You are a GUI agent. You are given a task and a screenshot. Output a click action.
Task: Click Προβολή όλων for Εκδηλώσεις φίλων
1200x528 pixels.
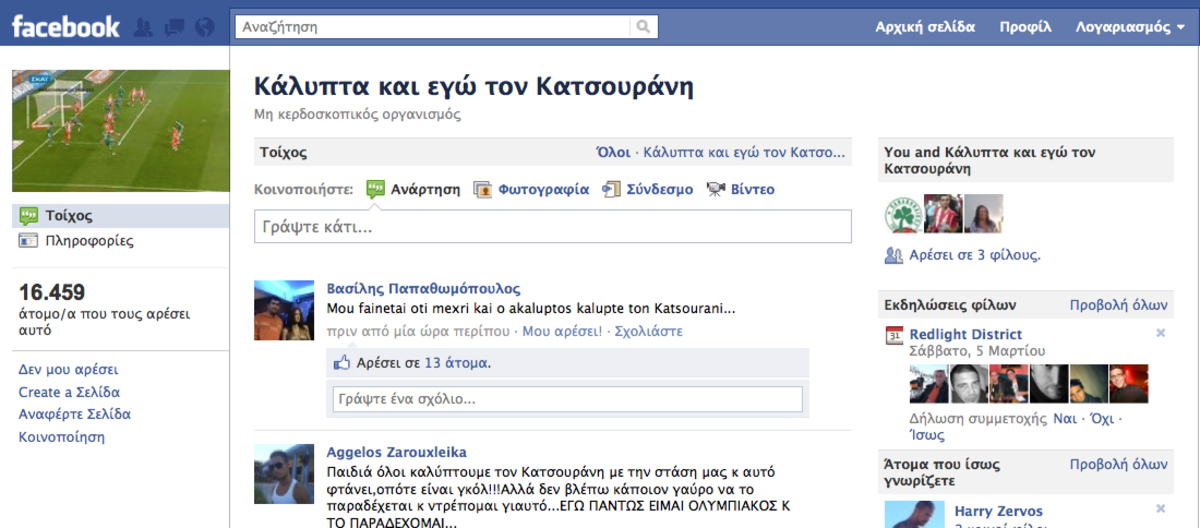pos(1118,304)
